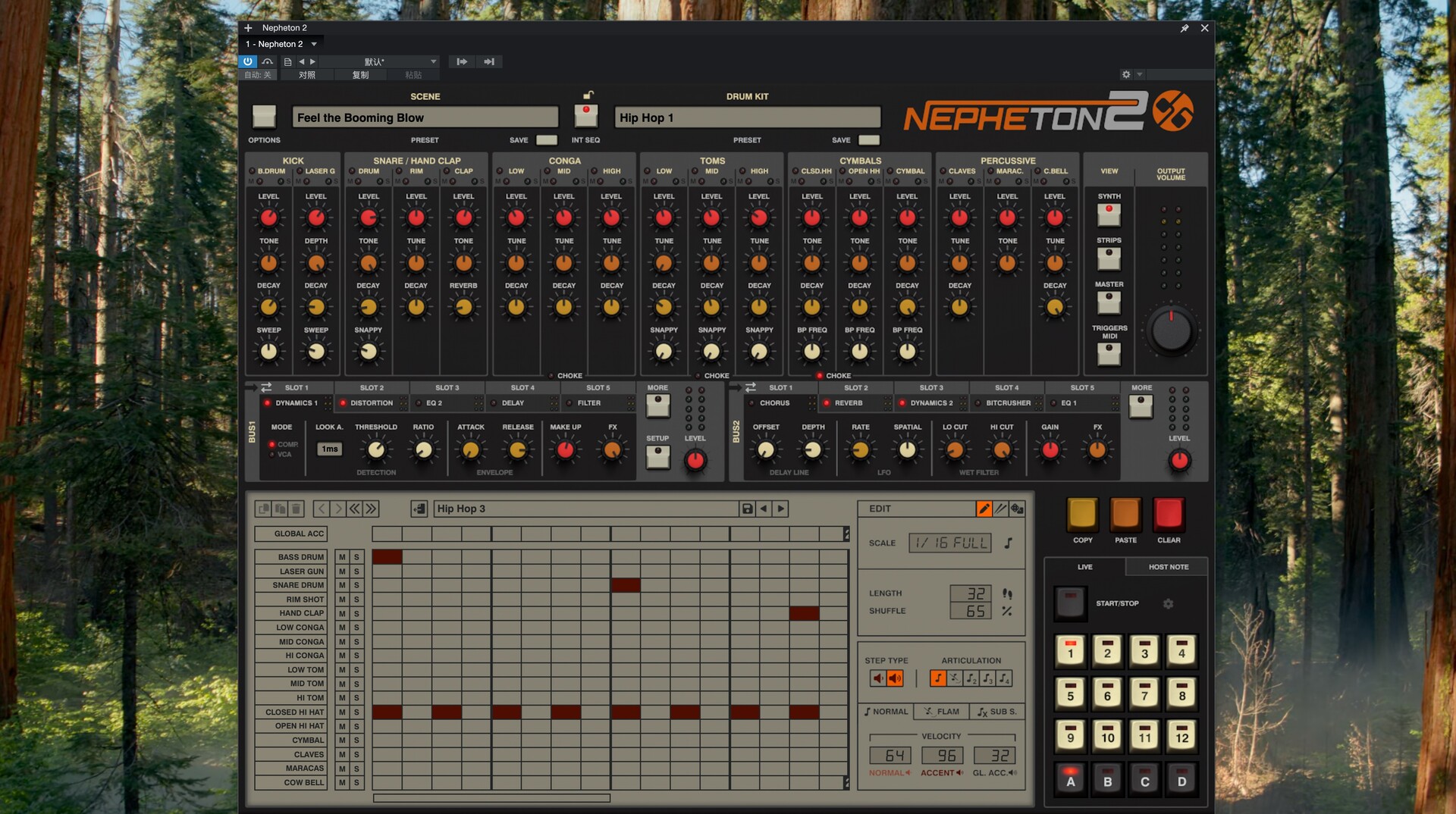Viewport: 1456px width, 814px height.
Task: Click the sequencer trash delete icon
Action: click(297, 509)
